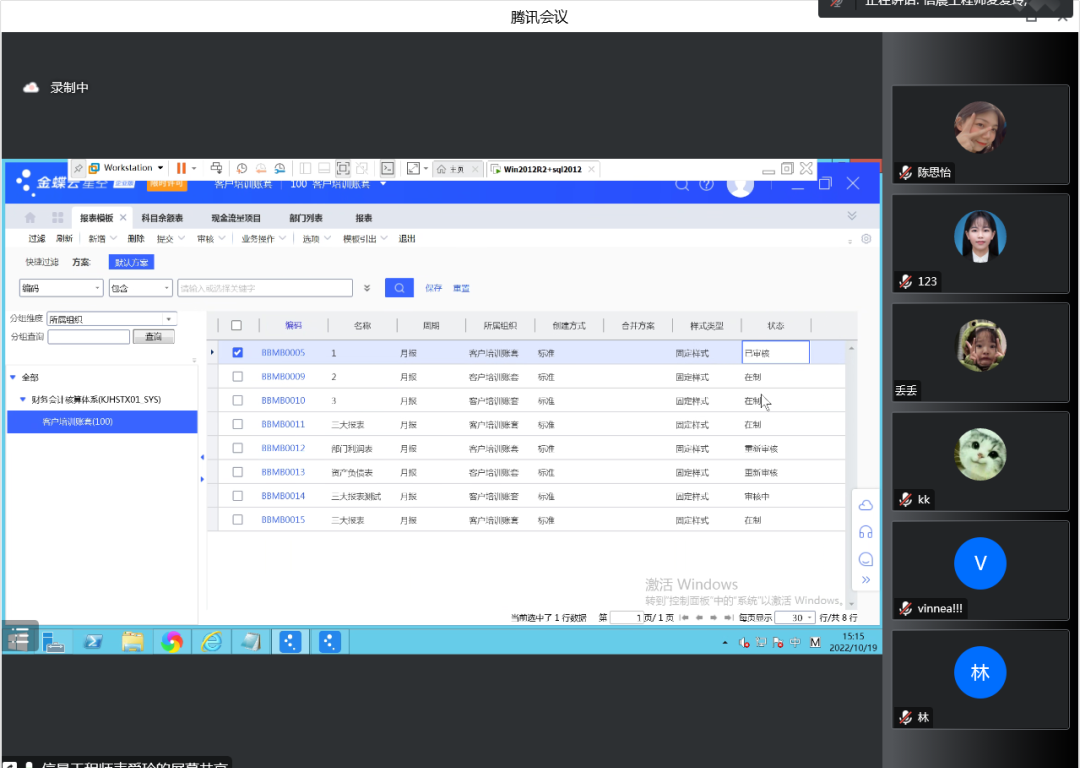Switch to the 报表 tab
The image size is (1080, 768).
point(364,218)
